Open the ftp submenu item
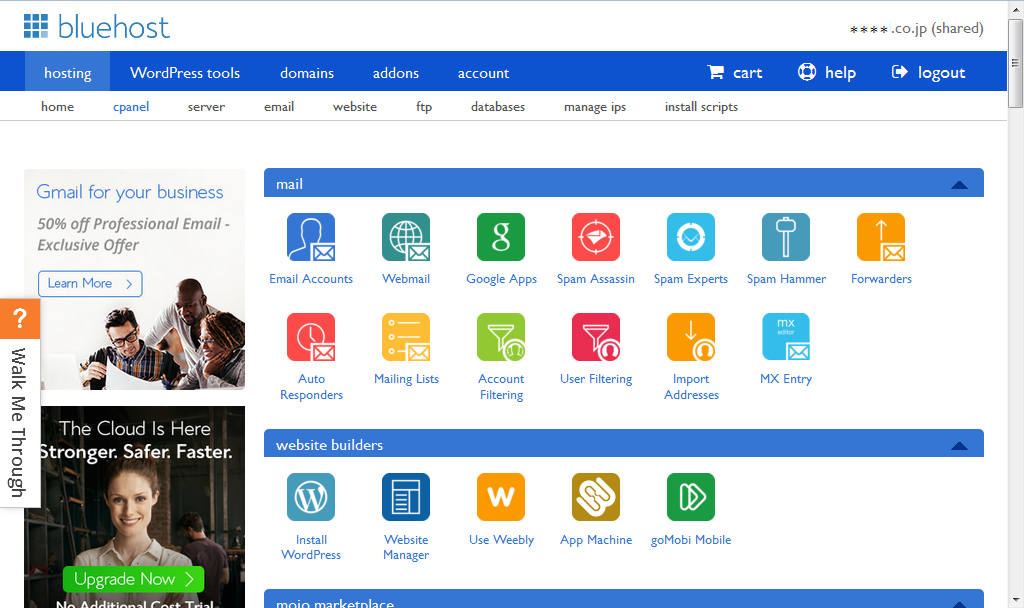Viewport: 1024px width, 608px height. (x=424, y=106)
